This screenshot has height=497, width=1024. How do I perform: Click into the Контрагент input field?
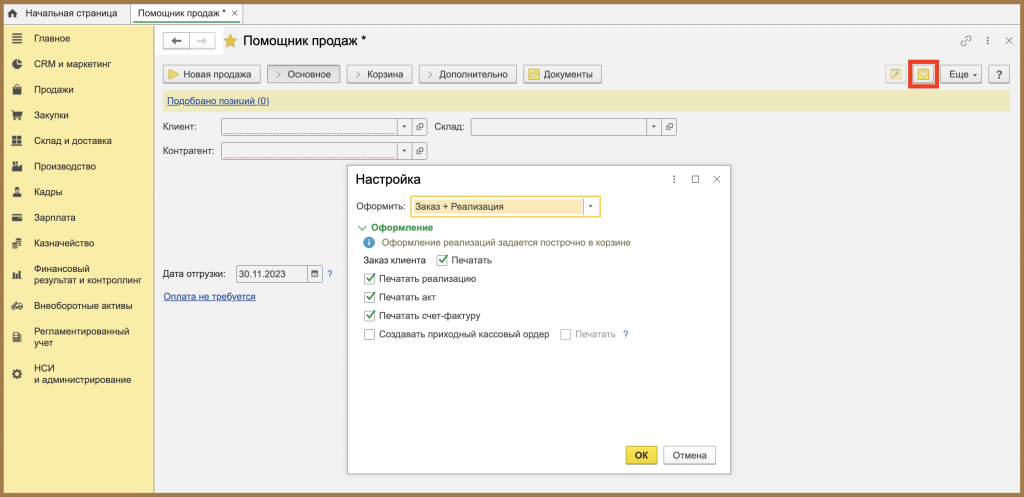pos(309,151)
